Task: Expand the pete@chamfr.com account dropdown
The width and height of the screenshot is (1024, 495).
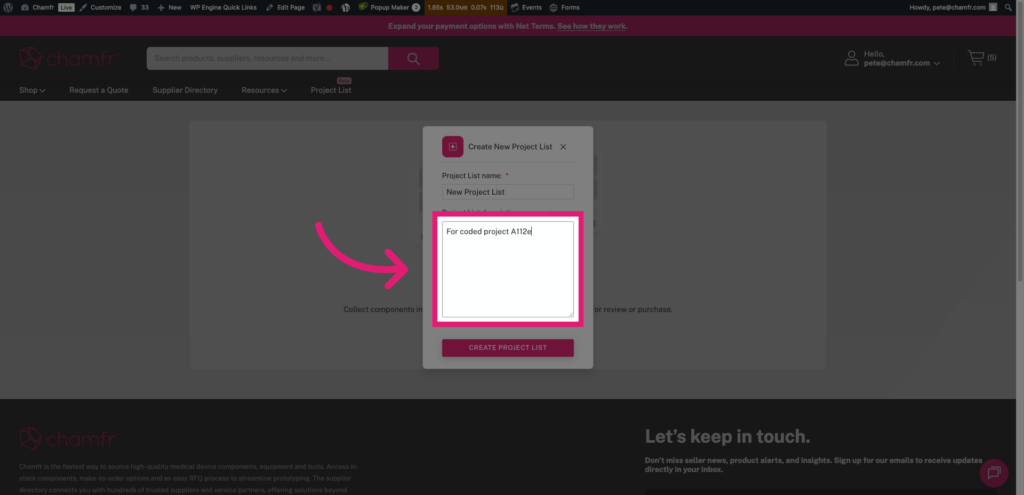Action: coord(901,63)
